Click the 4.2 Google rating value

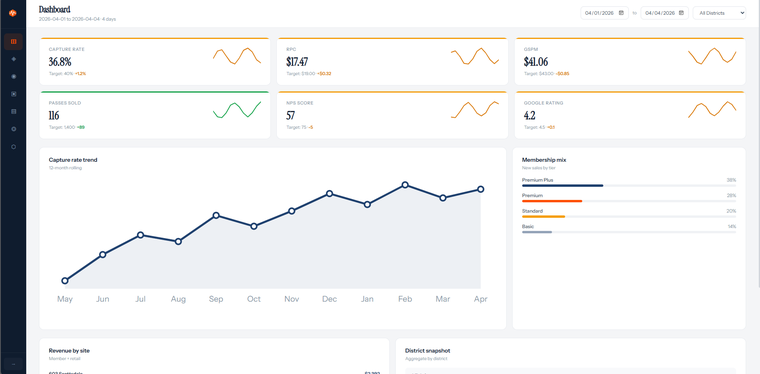(530, 116)
